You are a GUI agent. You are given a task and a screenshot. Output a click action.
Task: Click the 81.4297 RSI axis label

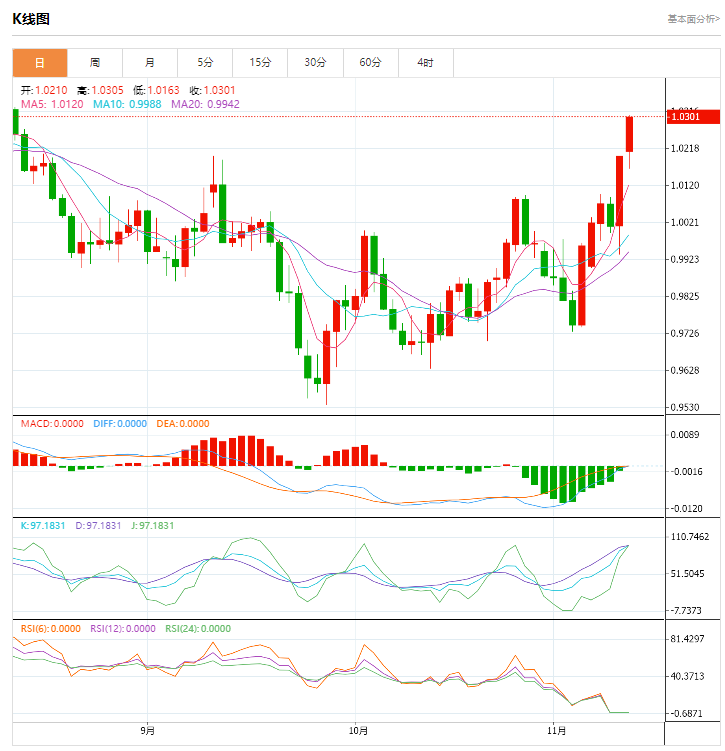click(687, 638)
